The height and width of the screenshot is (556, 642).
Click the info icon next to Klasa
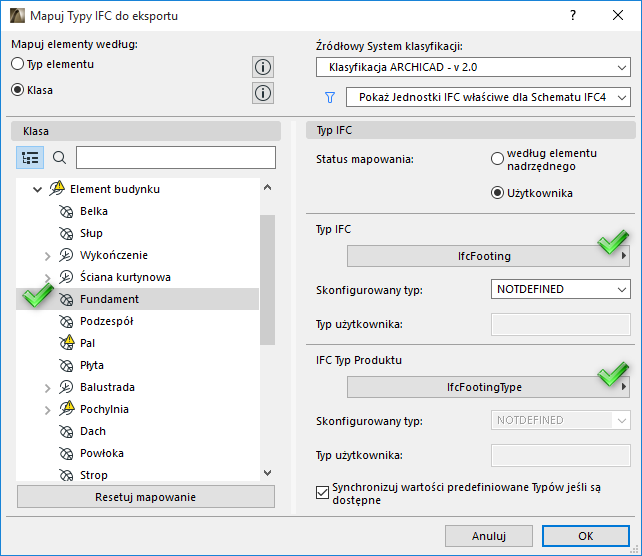[x=263, y=93]
